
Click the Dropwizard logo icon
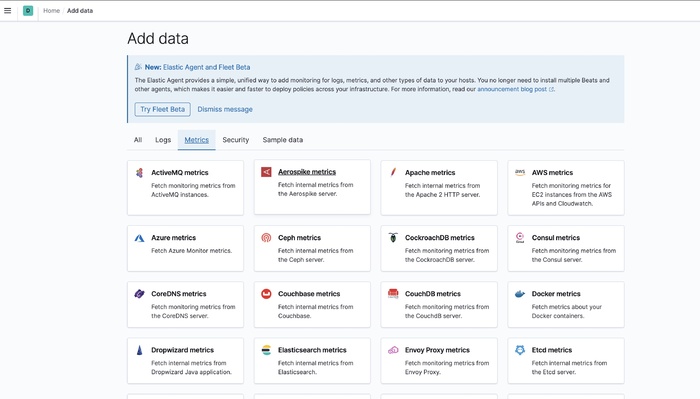(139, 350)
